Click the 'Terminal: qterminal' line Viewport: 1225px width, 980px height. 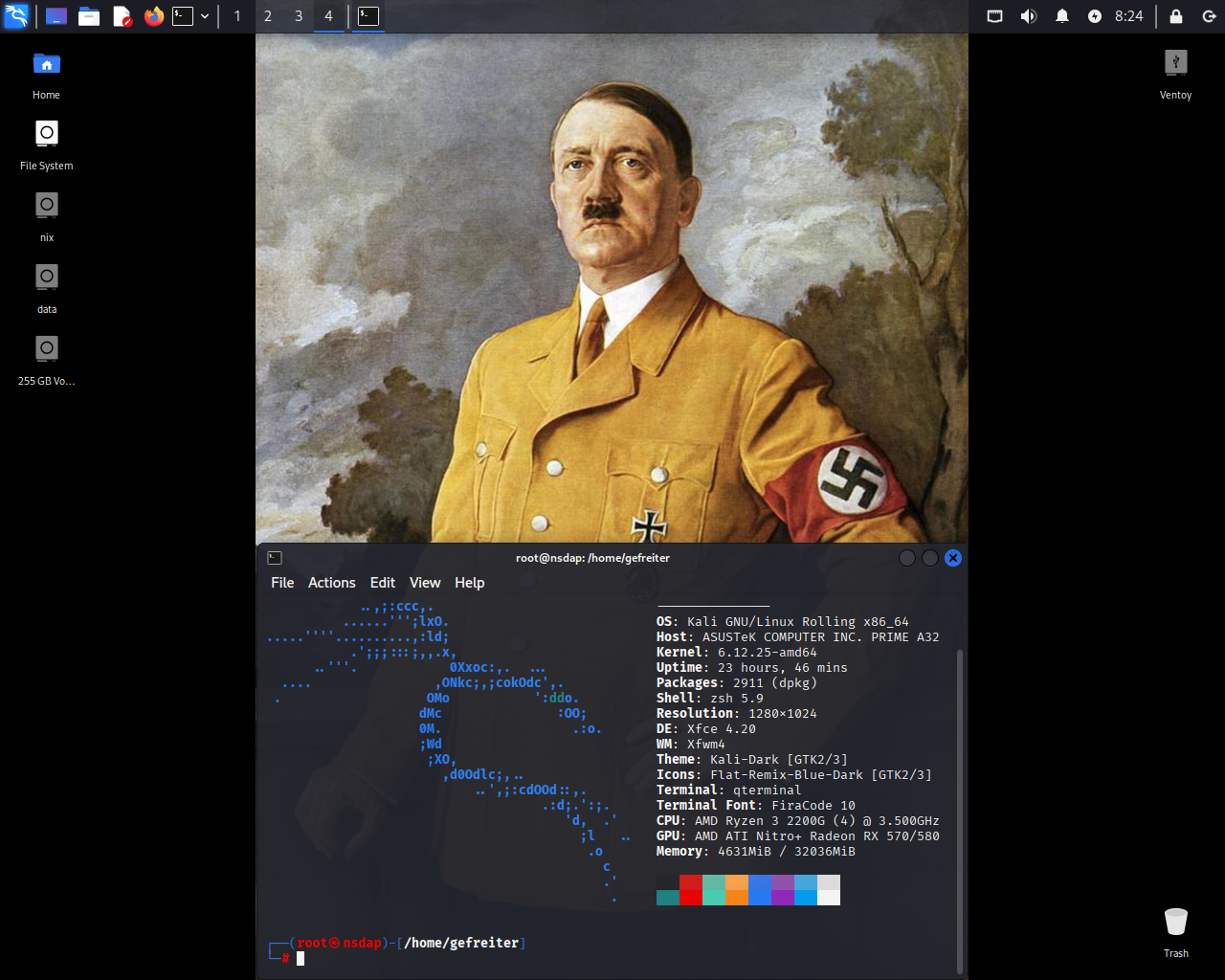coord(729,791)
